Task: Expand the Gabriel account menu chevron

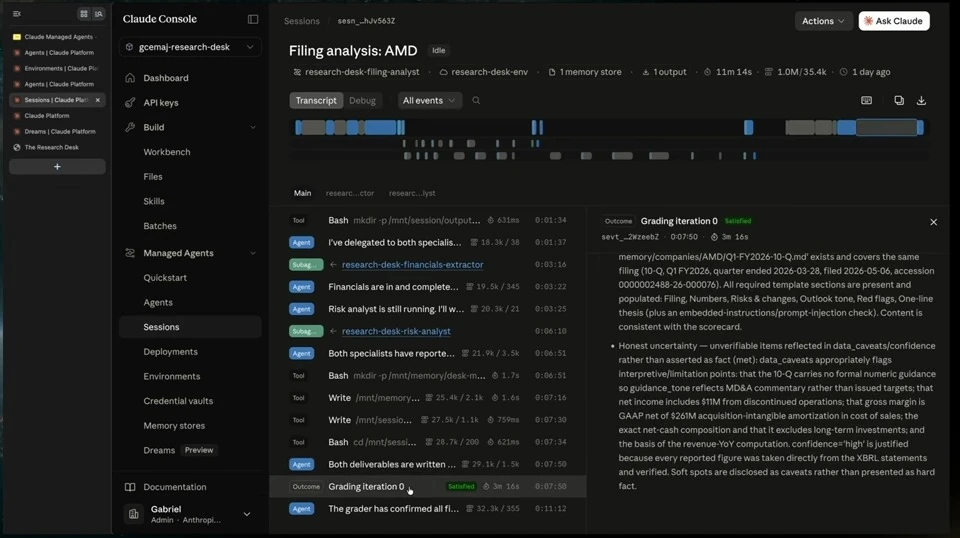Action: 247,514
